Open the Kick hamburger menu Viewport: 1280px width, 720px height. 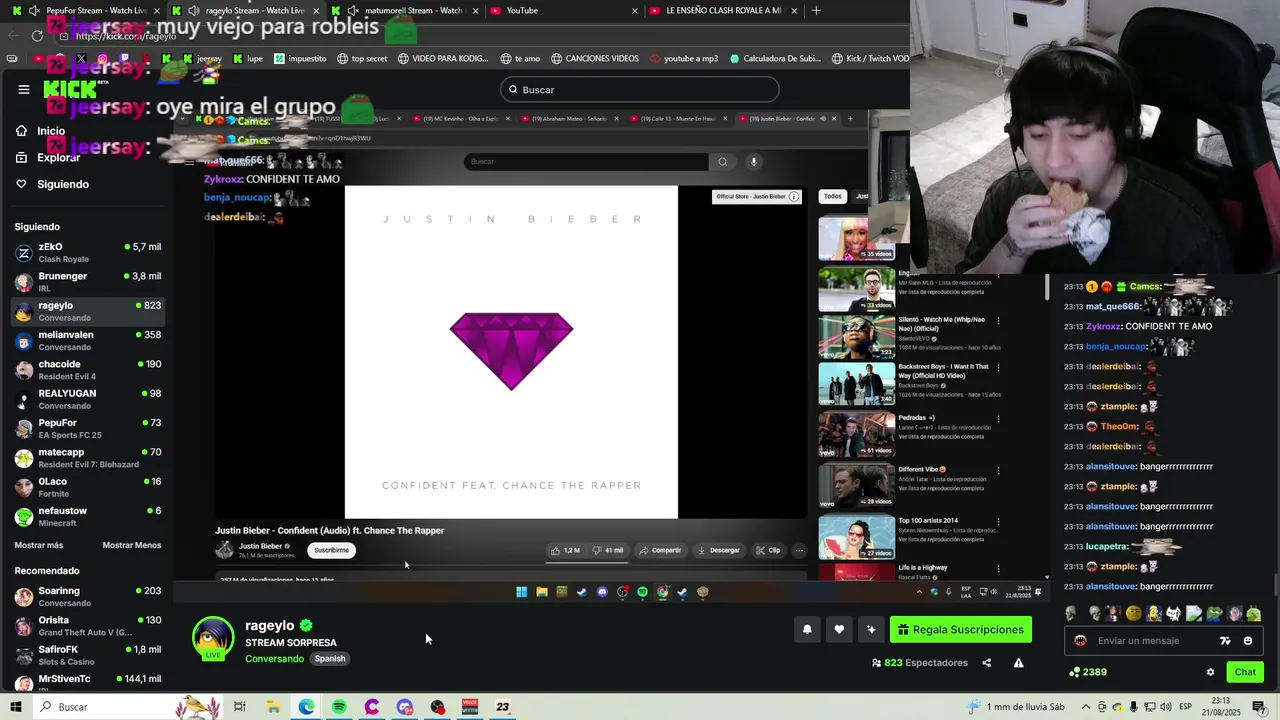point(24,89)
